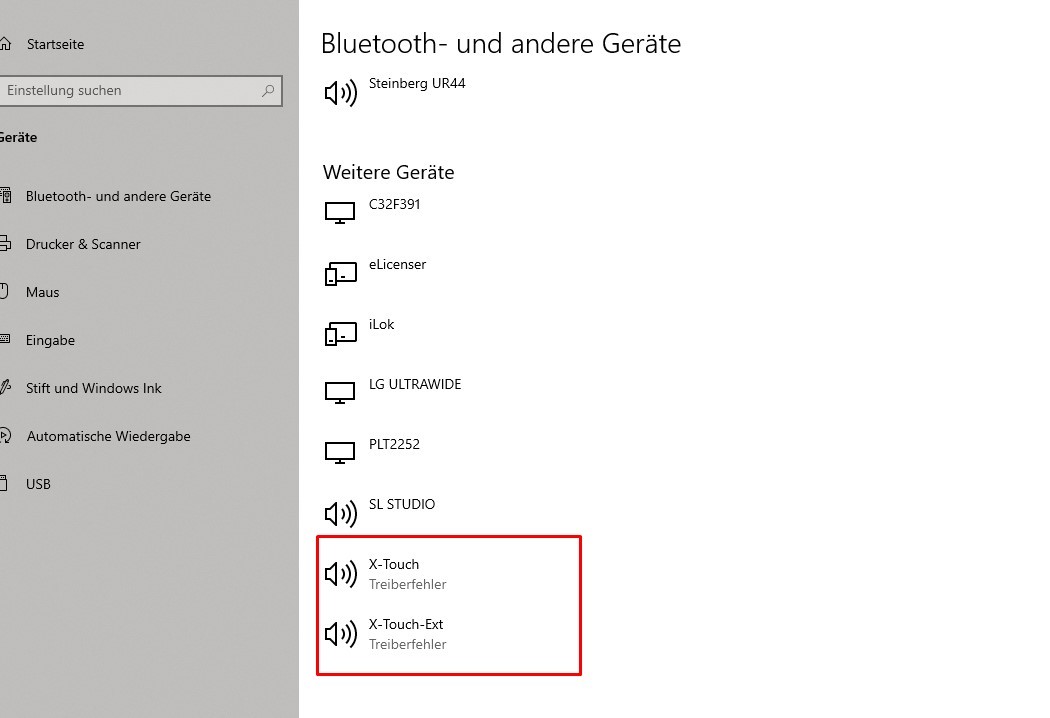Click the keyboard icon beside Eingabe

(5, 339)
